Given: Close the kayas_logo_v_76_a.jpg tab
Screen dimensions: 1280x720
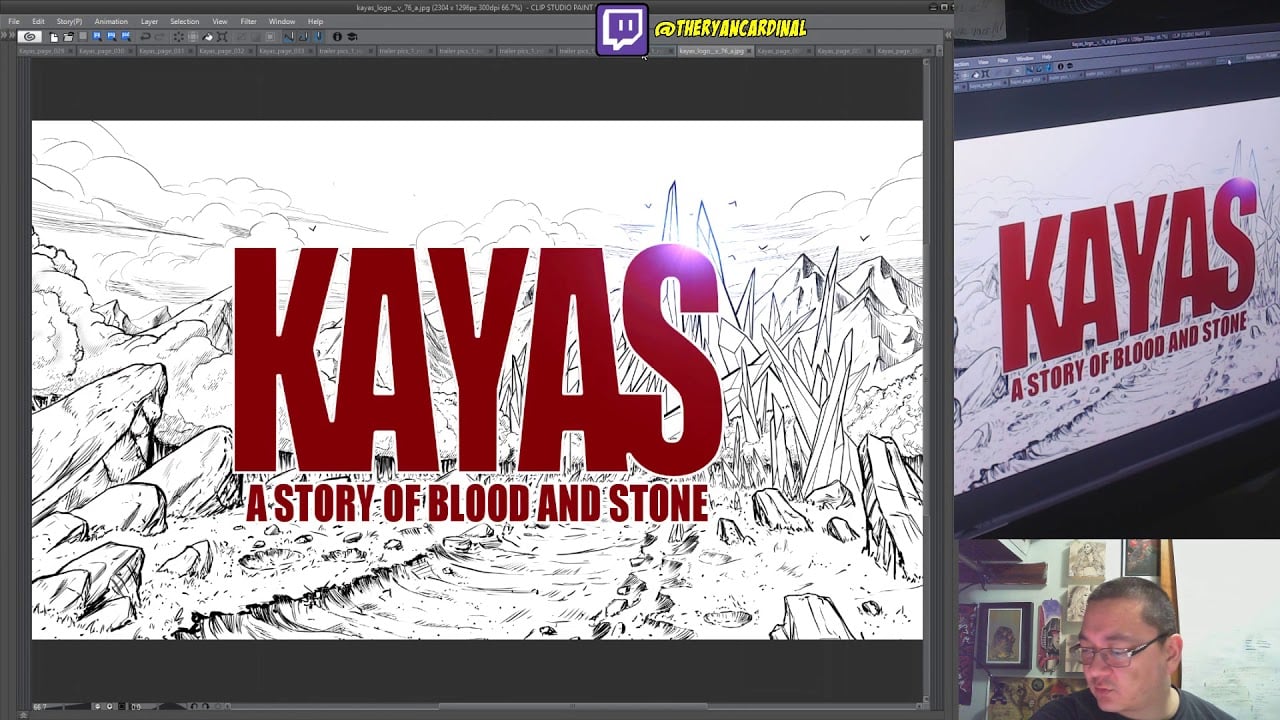Looking at the screenshot, I should tap(748, 51).
